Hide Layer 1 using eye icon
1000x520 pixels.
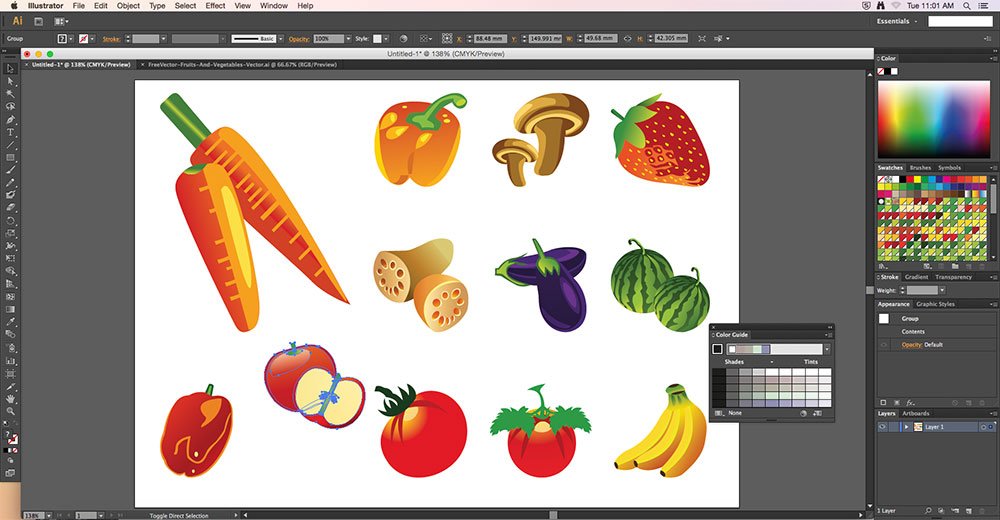point(883,427)
